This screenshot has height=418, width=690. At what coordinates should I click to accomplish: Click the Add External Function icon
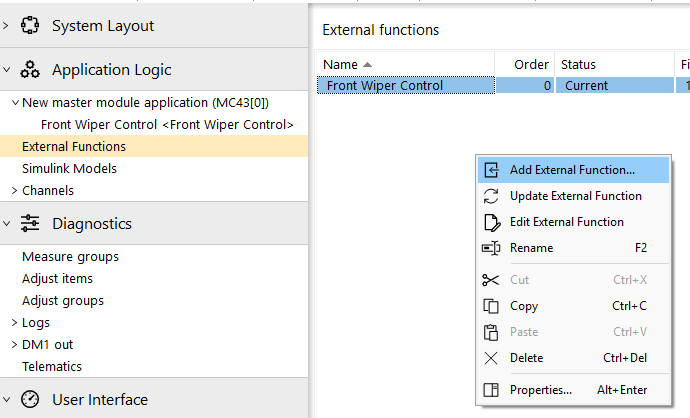[x=491, y=170]
